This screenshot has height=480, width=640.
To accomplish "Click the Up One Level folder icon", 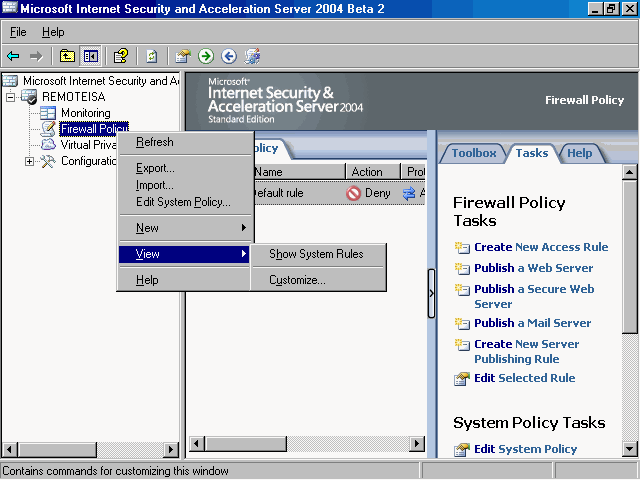I will (x=67, y=56).
